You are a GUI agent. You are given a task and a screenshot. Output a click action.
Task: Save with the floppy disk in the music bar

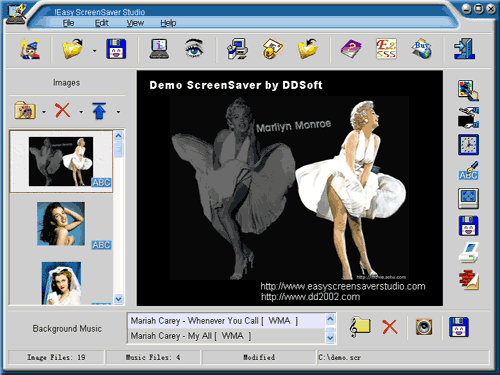[459, 327]
